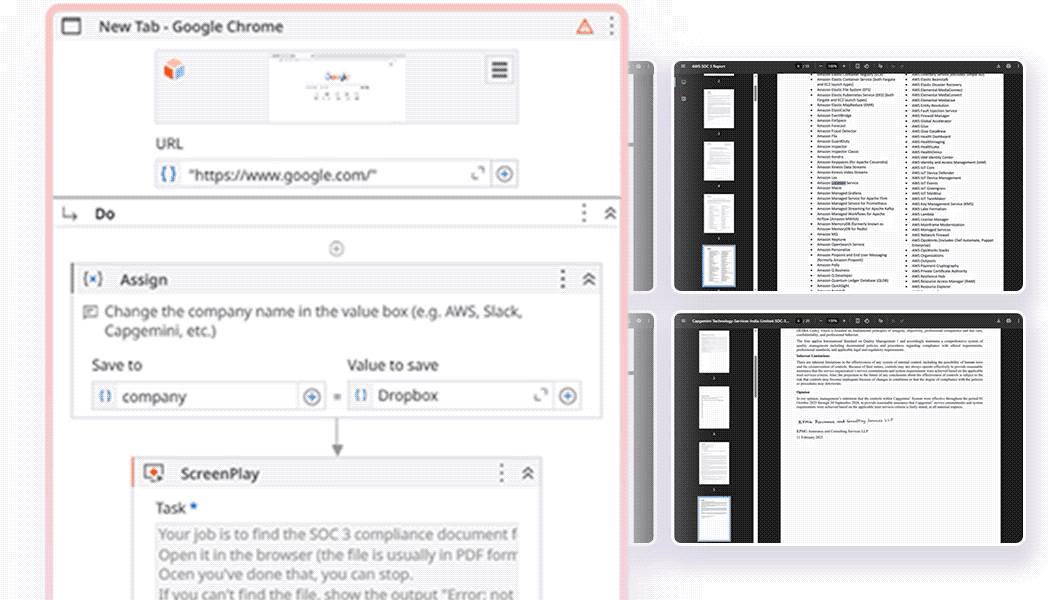Click the orange warning triangle on the Chrome card
Image resolution: width=1048 pixels, height=600 pixels.
coord(585,27)
